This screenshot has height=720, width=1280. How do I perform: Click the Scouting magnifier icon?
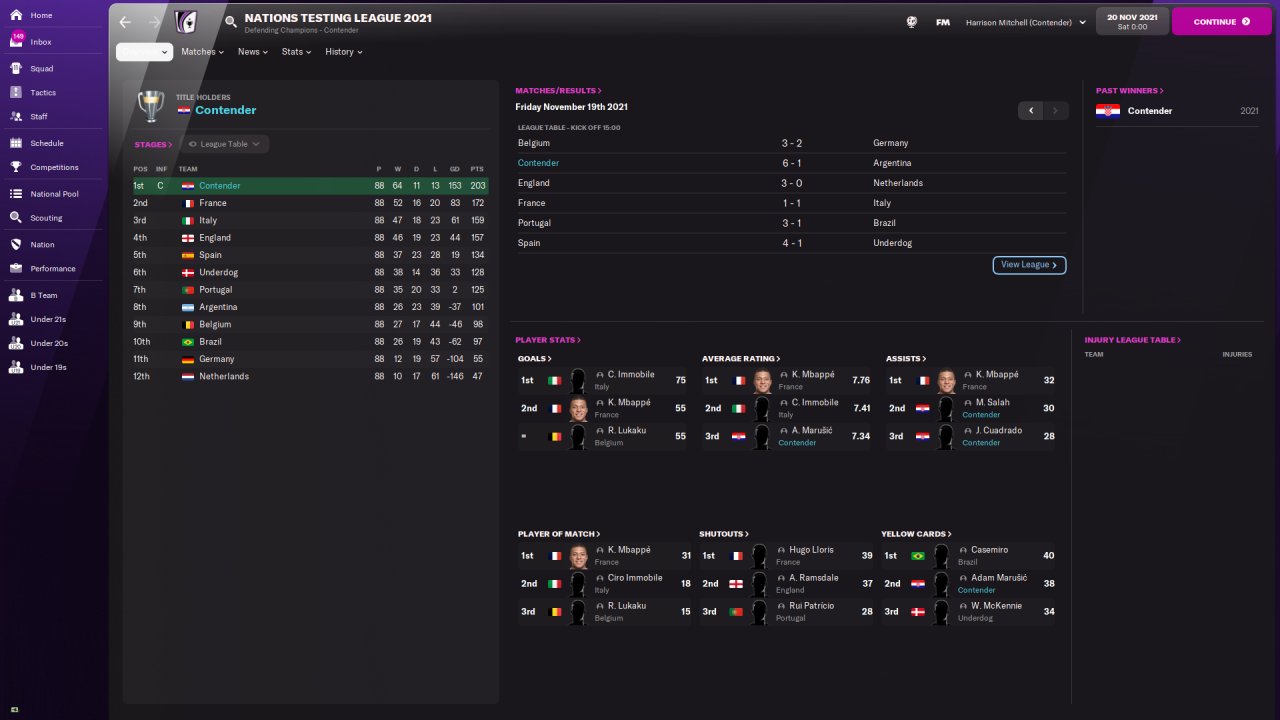pyautogui.click(x=16, y=217)
